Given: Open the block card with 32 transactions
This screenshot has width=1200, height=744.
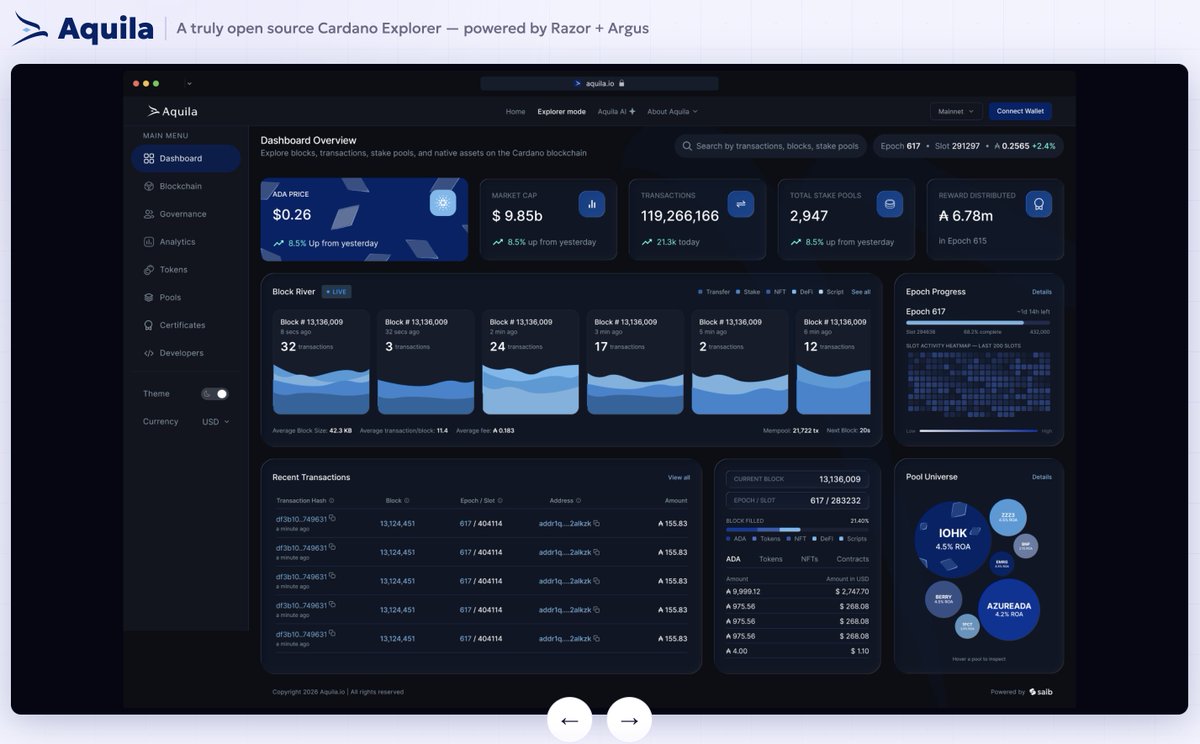Looking at the screenshot, I should coord(321,362).
